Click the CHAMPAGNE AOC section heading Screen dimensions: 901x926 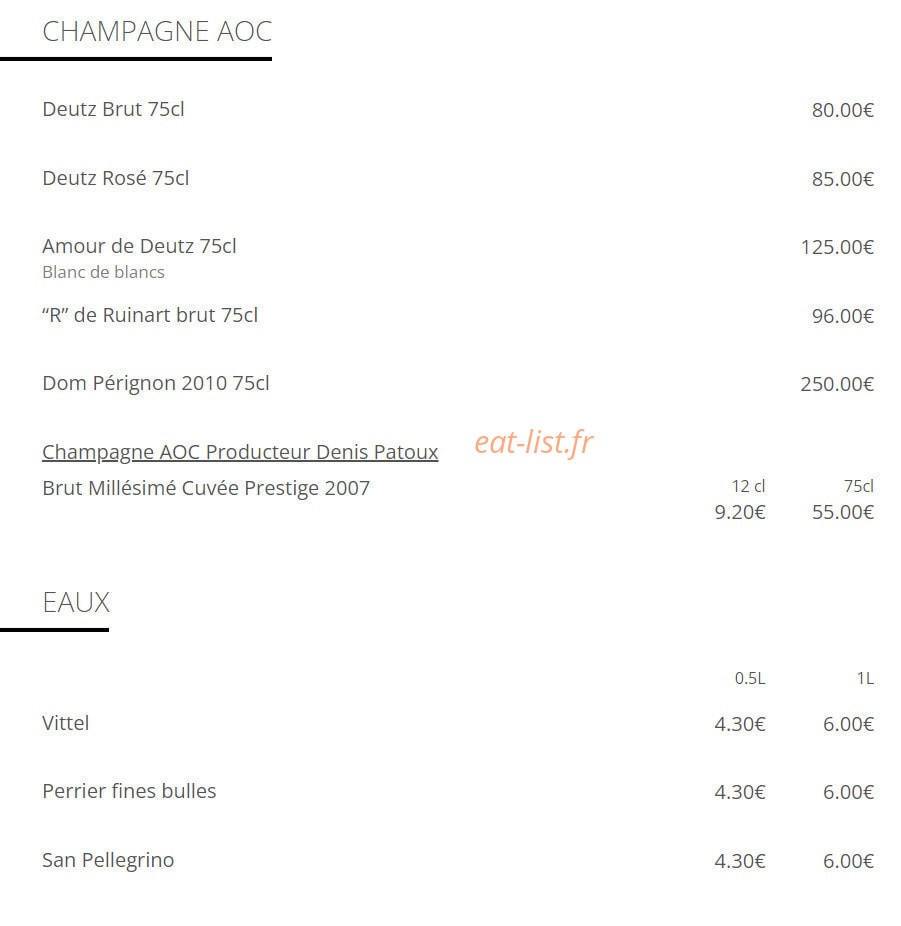(x=157, y=31)
